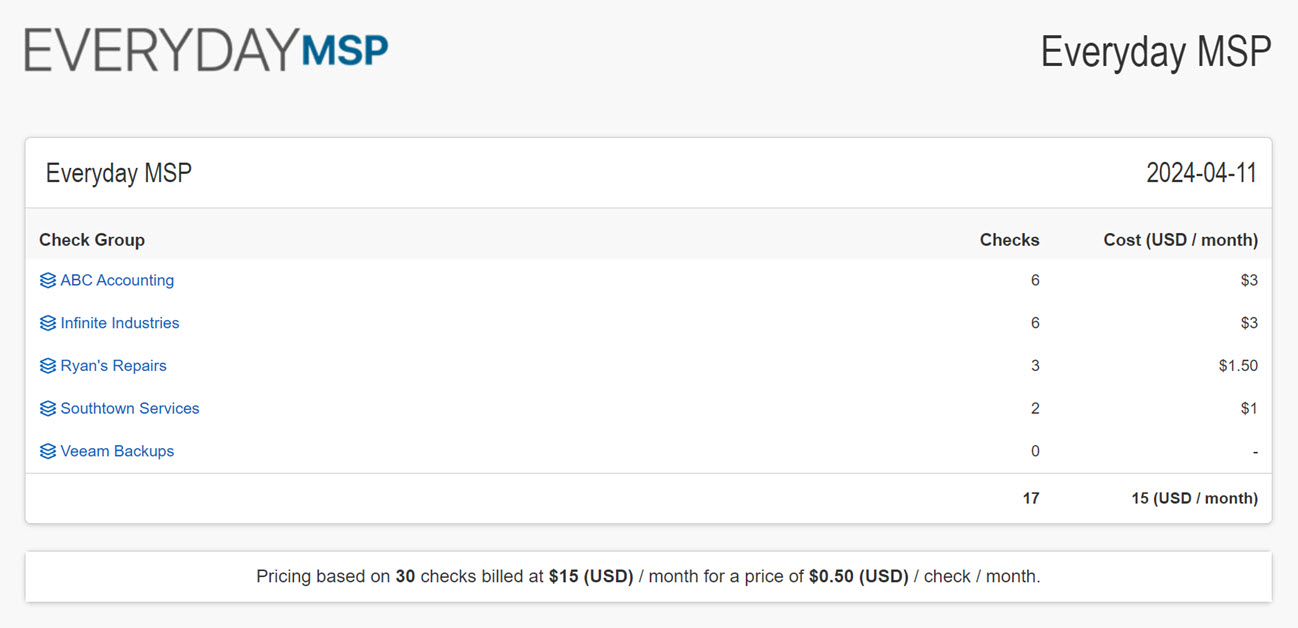
Task: Click the stack icon beside ABC Accounting
Action: [x=48, y=281]
